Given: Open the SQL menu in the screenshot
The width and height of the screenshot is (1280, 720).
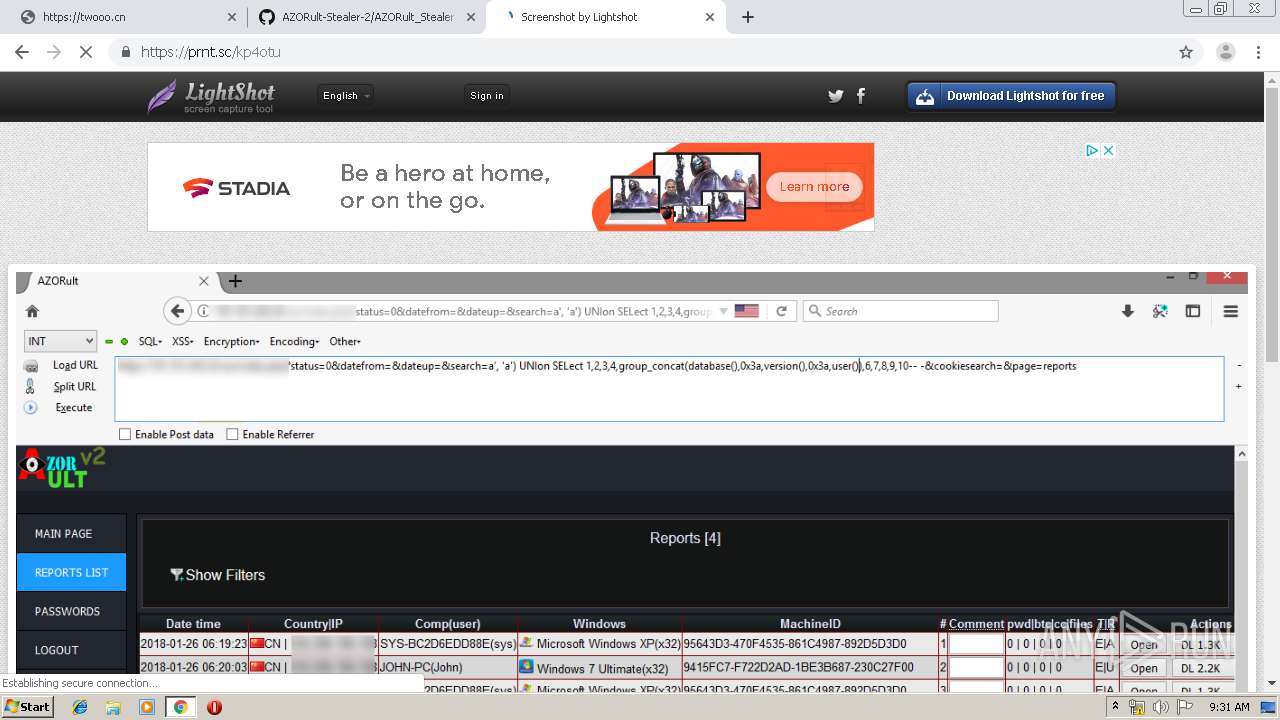Looking at the screenshot, I should 150,341.
